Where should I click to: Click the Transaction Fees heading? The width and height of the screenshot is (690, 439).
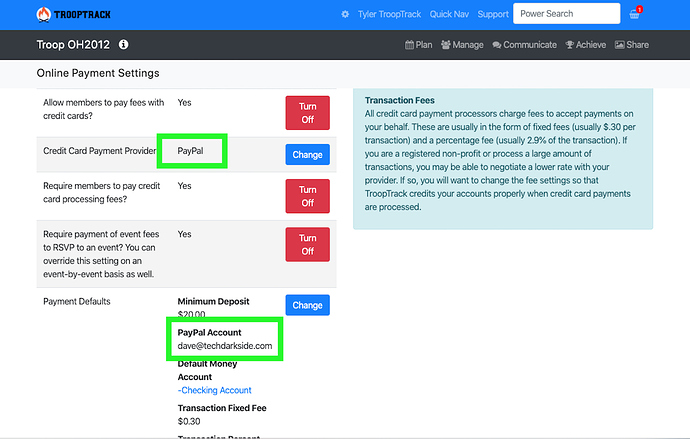pyautogui.click(x=400, y=100)
